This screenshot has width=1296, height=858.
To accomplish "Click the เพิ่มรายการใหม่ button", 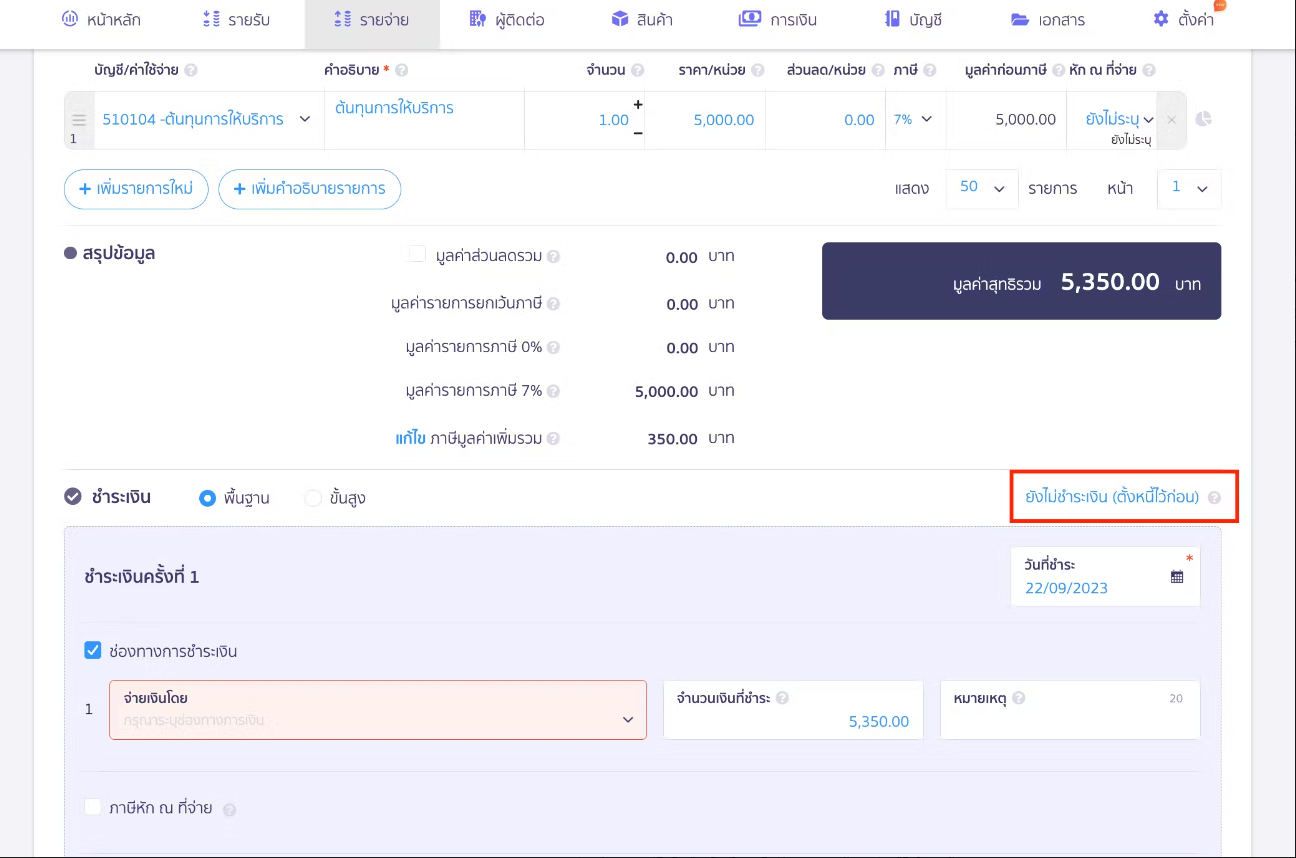I will [x=136, y=189].
